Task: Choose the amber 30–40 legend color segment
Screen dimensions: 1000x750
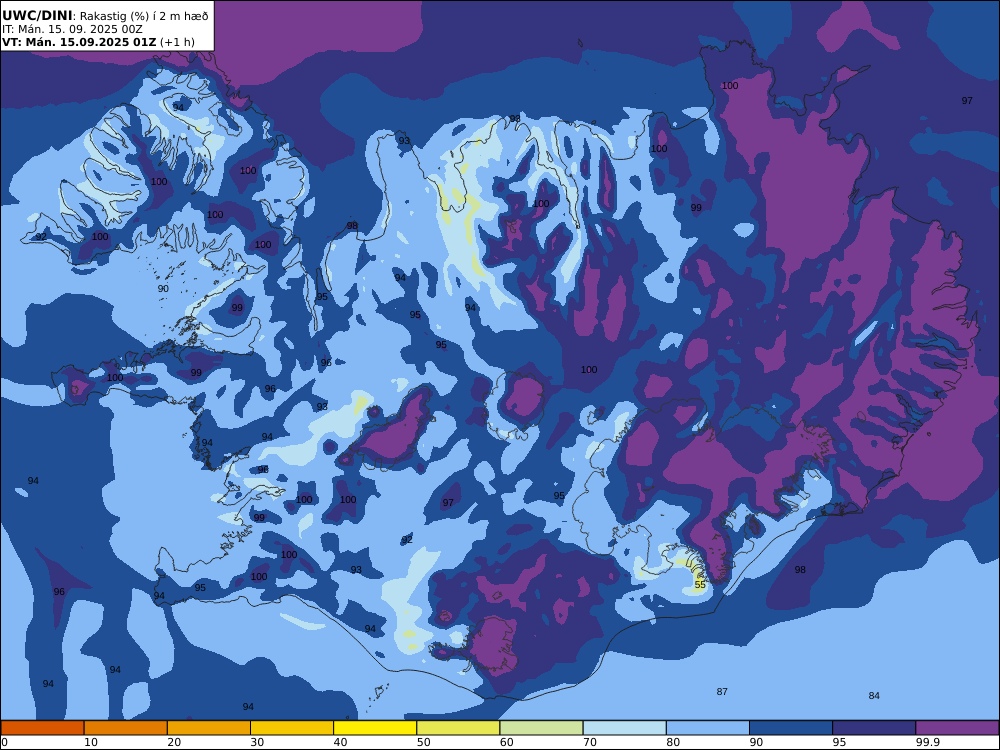Action: [292, 728]
